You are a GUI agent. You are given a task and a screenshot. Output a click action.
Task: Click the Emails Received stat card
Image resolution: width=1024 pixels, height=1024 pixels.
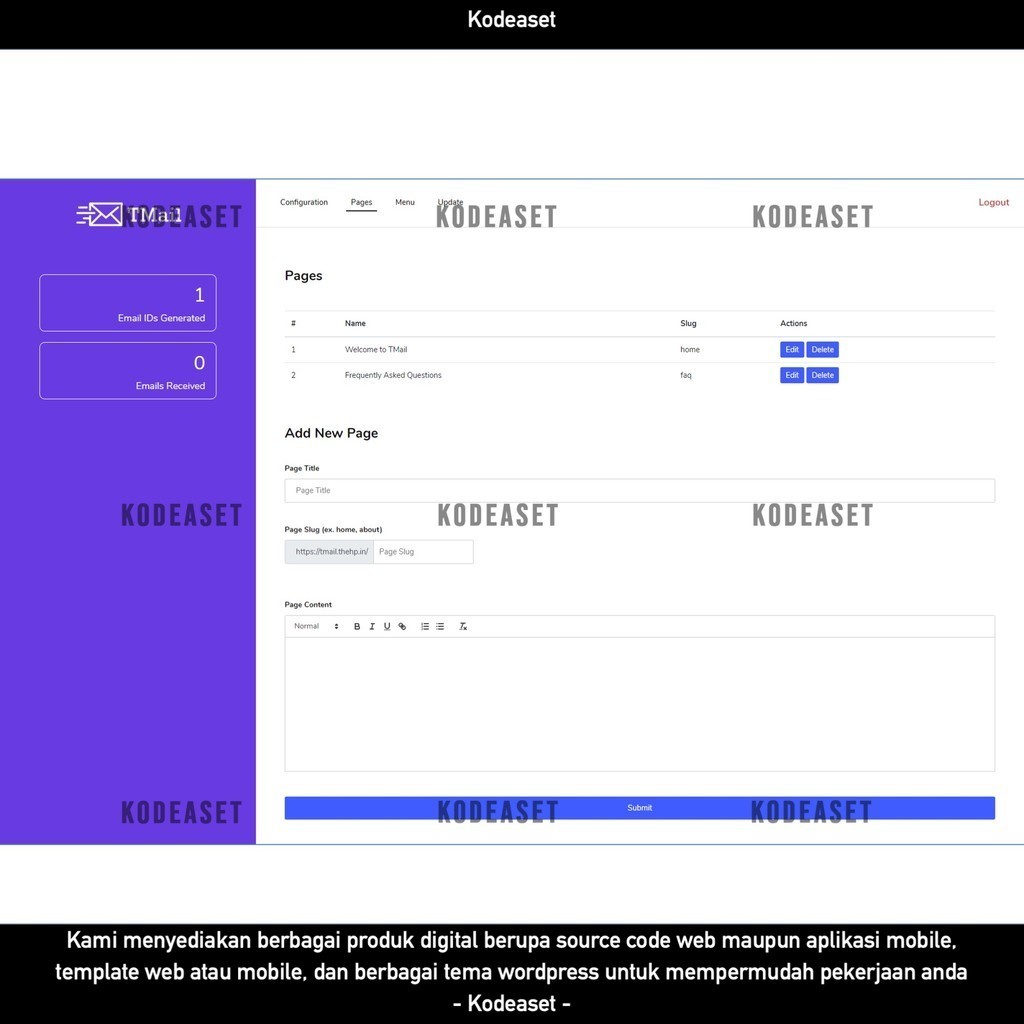pos(128,371)
